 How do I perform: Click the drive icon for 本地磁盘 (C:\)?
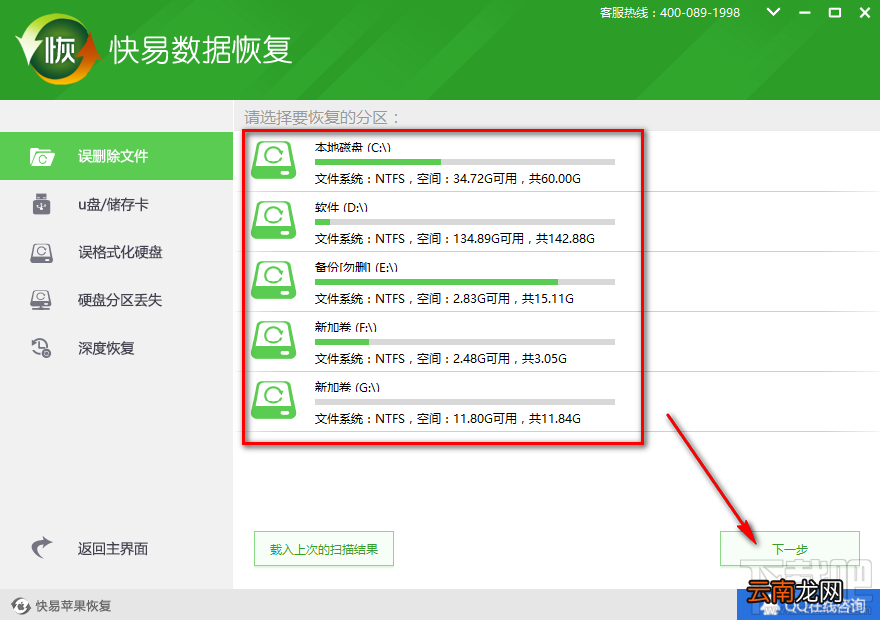[273, 160]
